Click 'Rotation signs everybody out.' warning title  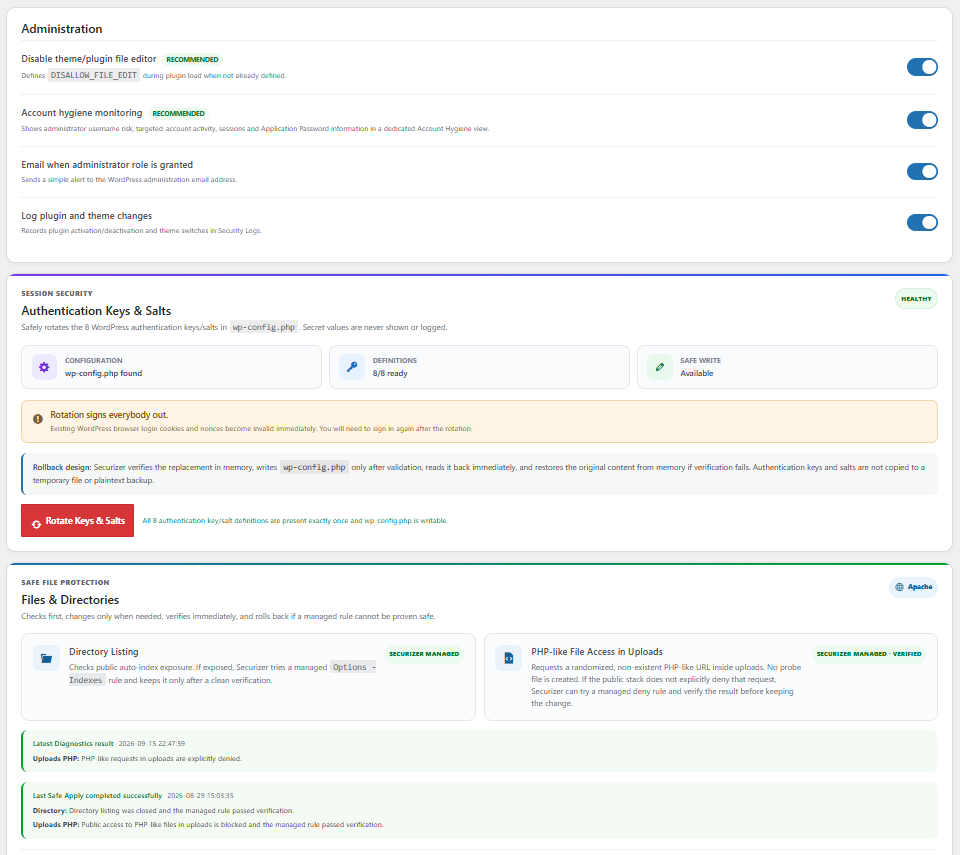109,415
